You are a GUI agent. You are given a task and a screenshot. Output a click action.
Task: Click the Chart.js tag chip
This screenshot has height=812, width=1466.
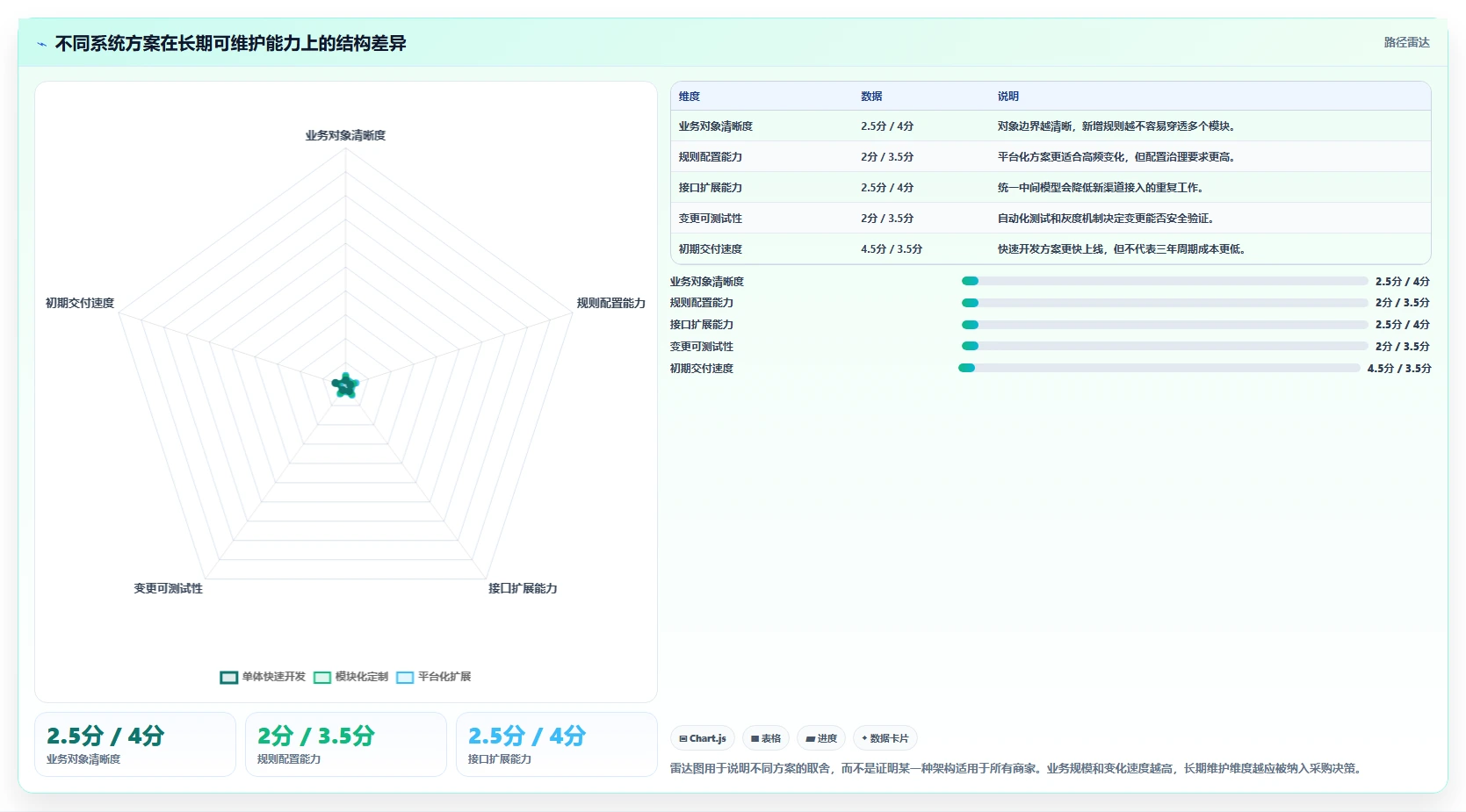tap(703, 738)
